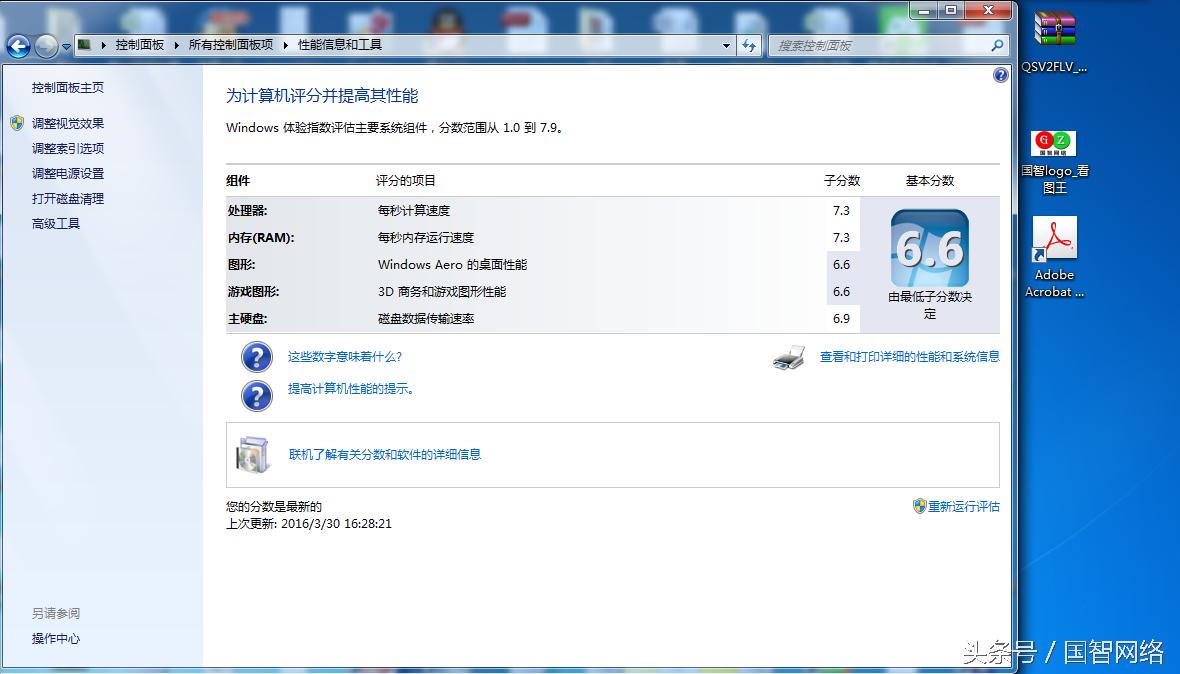The image size is (1180, 674).
Task: Click the printer icon
Action: coord(789,357)
